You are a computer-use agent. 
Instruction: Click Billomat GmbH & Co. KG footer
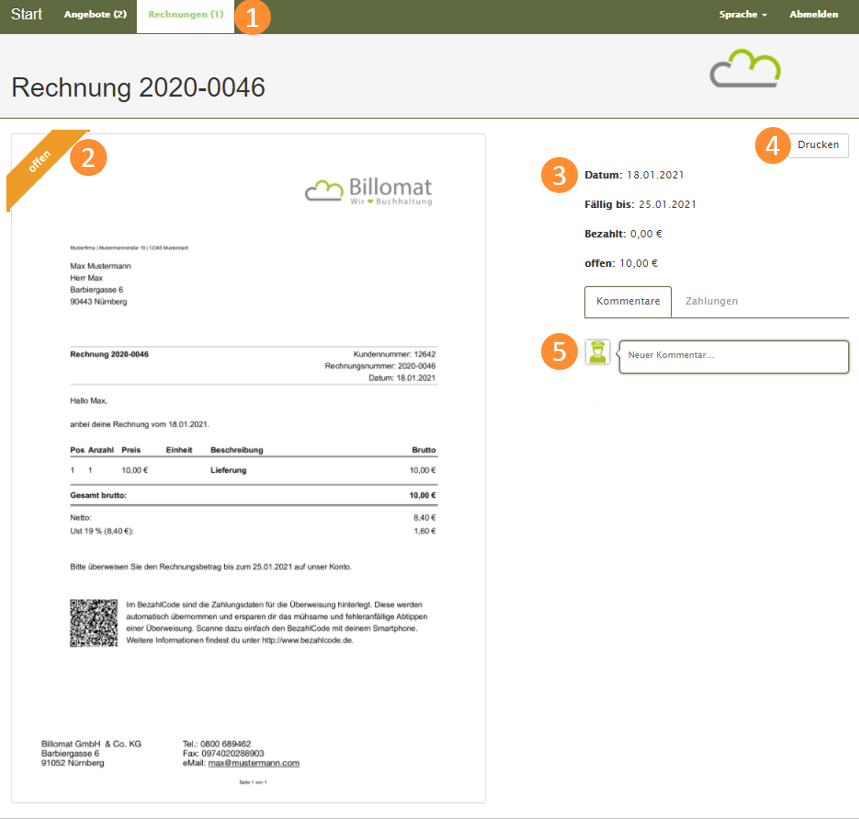coord(91,744)
